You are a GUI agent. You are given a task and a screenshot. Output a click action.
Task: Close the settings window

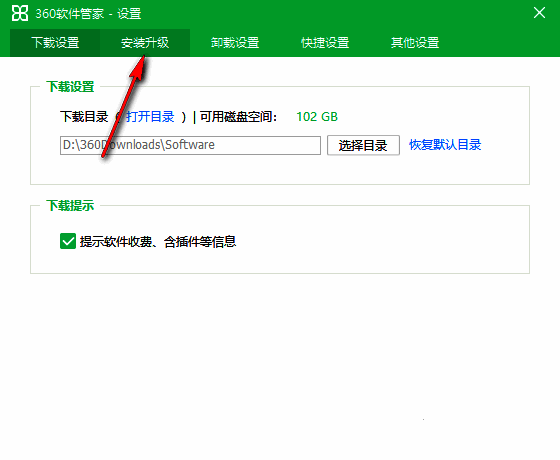(x=539, y=13)
